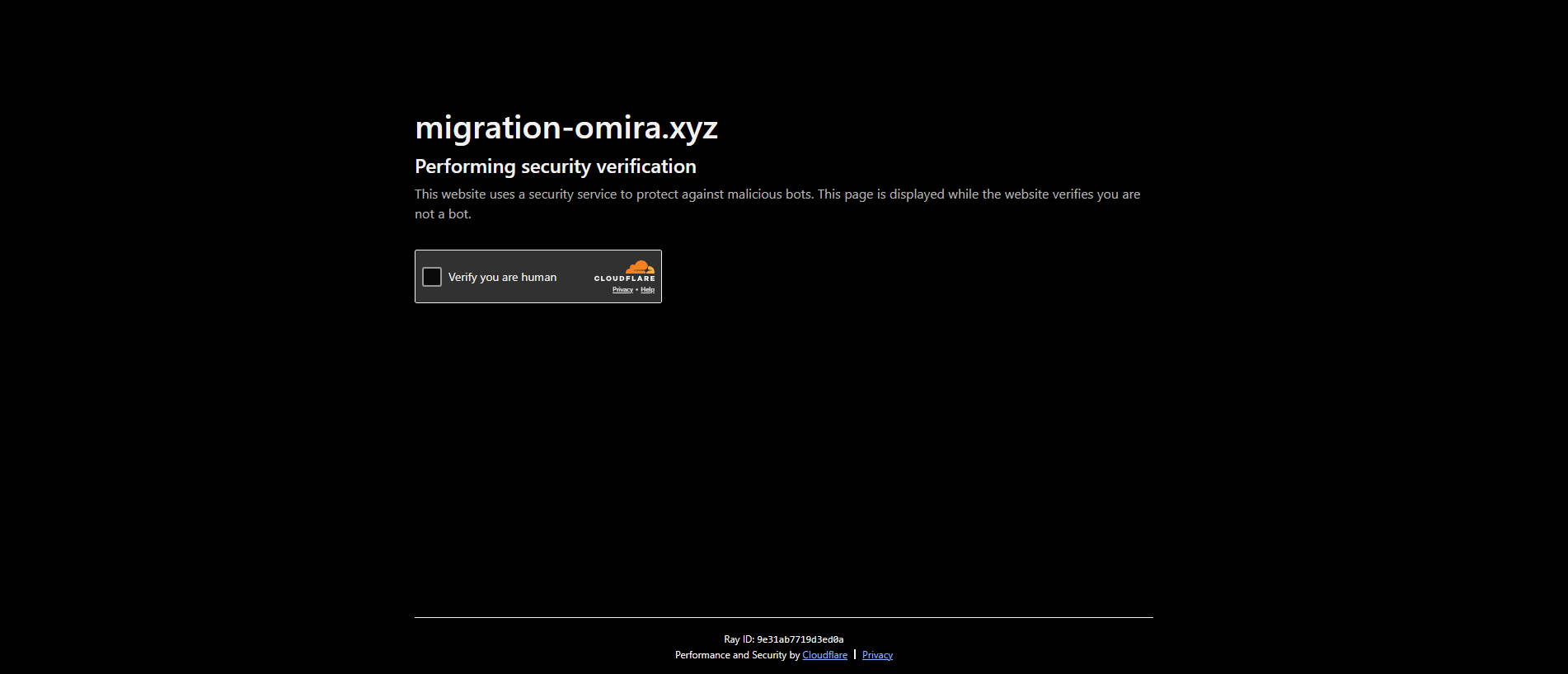This screenshot has height=674, width=1568.
Task: Check the 'Verify you are human' checkbox
Action: [432, 277]
